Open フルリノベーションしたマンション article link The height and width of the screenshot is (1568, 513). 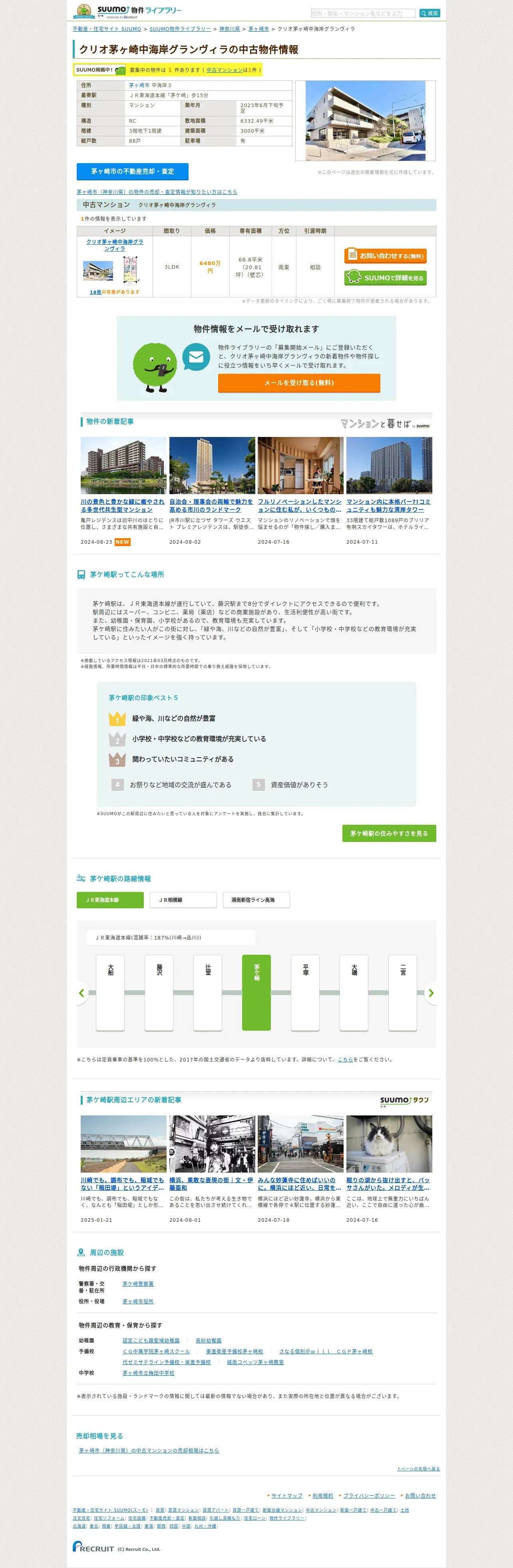pyautogui.click(x=299, y=506)
